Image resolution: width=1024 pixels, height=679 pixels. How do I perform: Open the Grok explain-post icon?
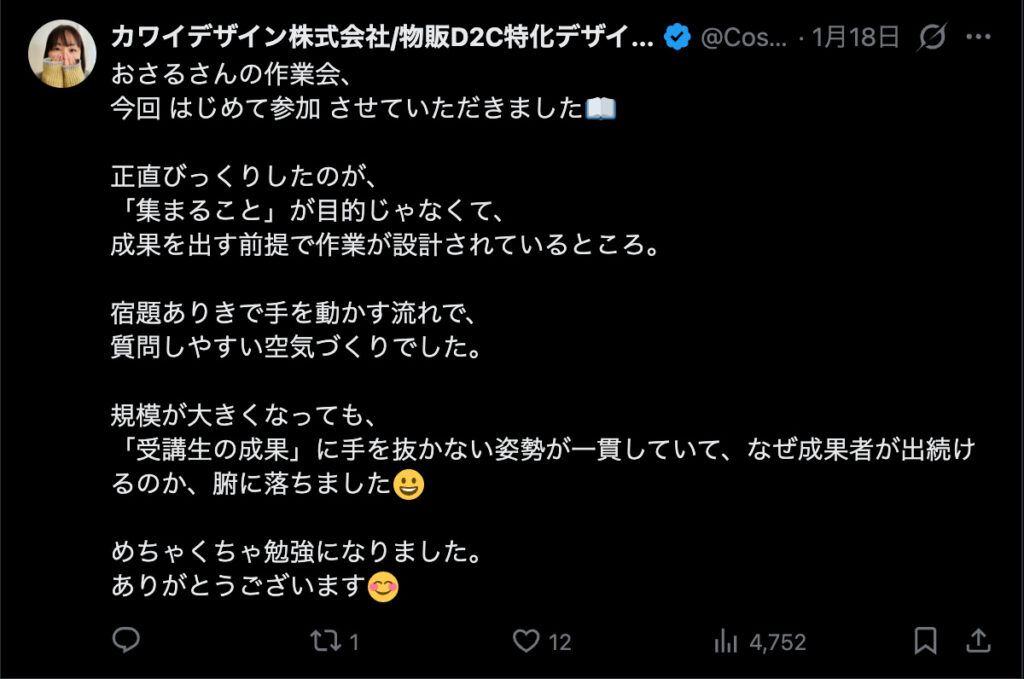coord(931,38)
